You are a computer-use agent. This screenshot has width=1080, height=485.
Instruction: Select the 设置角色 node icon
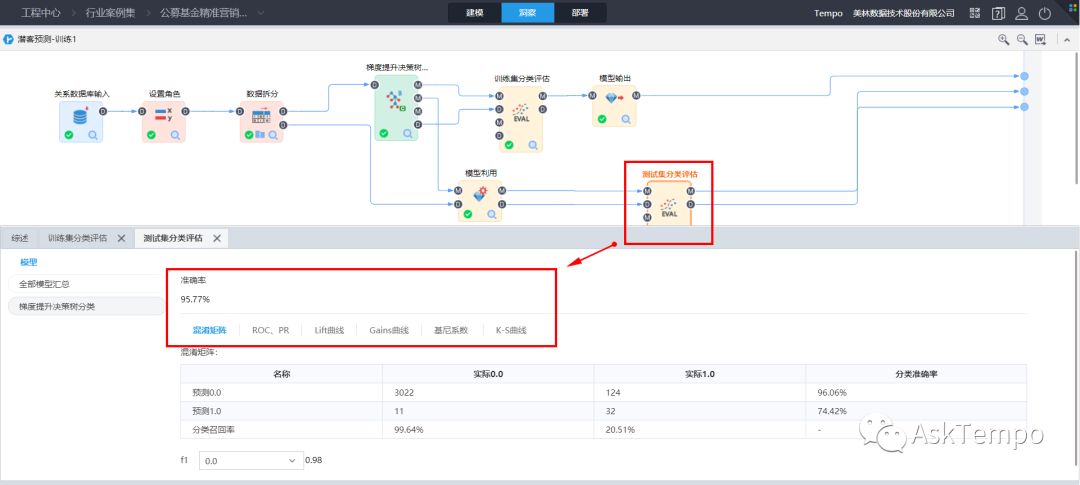(x=163, y=114)
